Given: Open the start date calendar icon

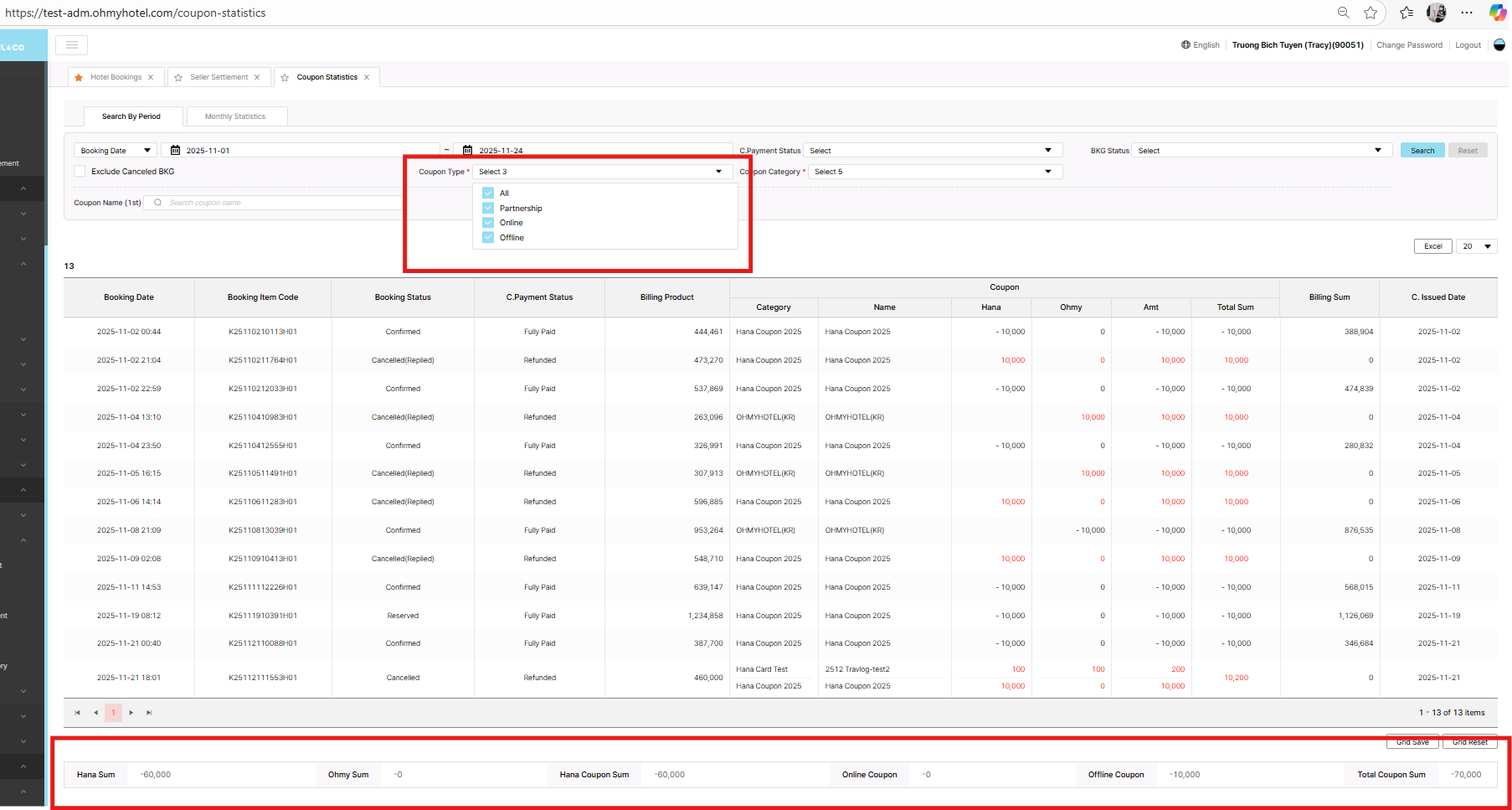Looking at the screenshot, I should [175, 151].
